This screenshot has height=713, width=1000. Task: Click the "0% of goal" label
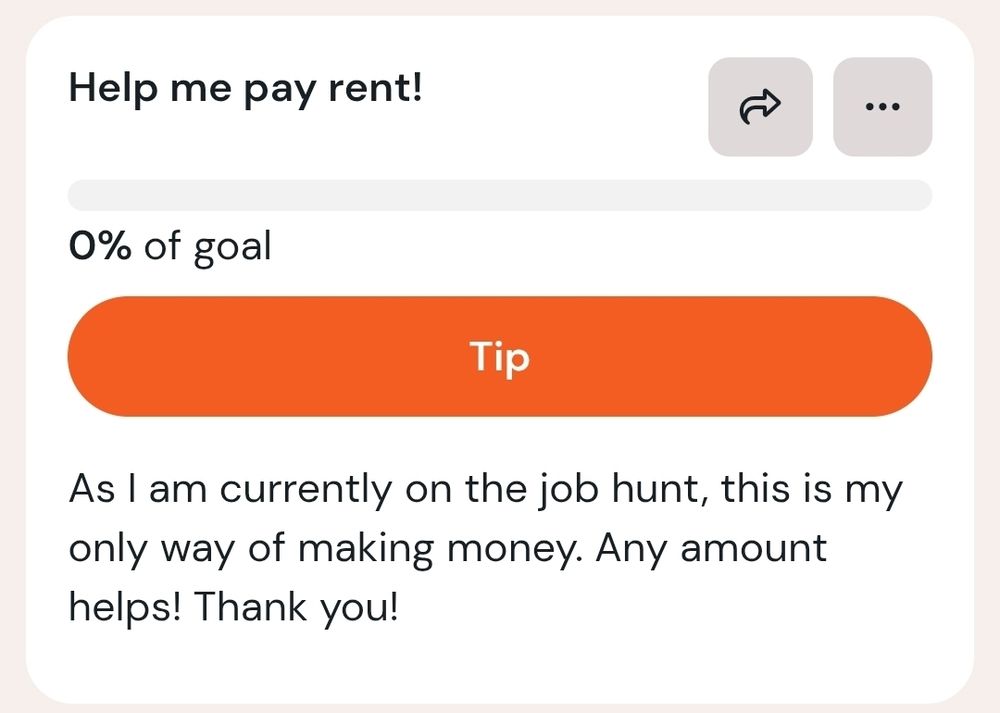[170, 247]
